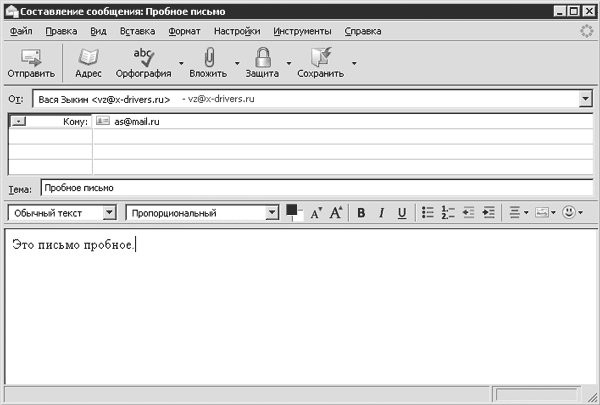Open the Вставка menu
This screenshot has width=600, height=405.
[137, 31]
